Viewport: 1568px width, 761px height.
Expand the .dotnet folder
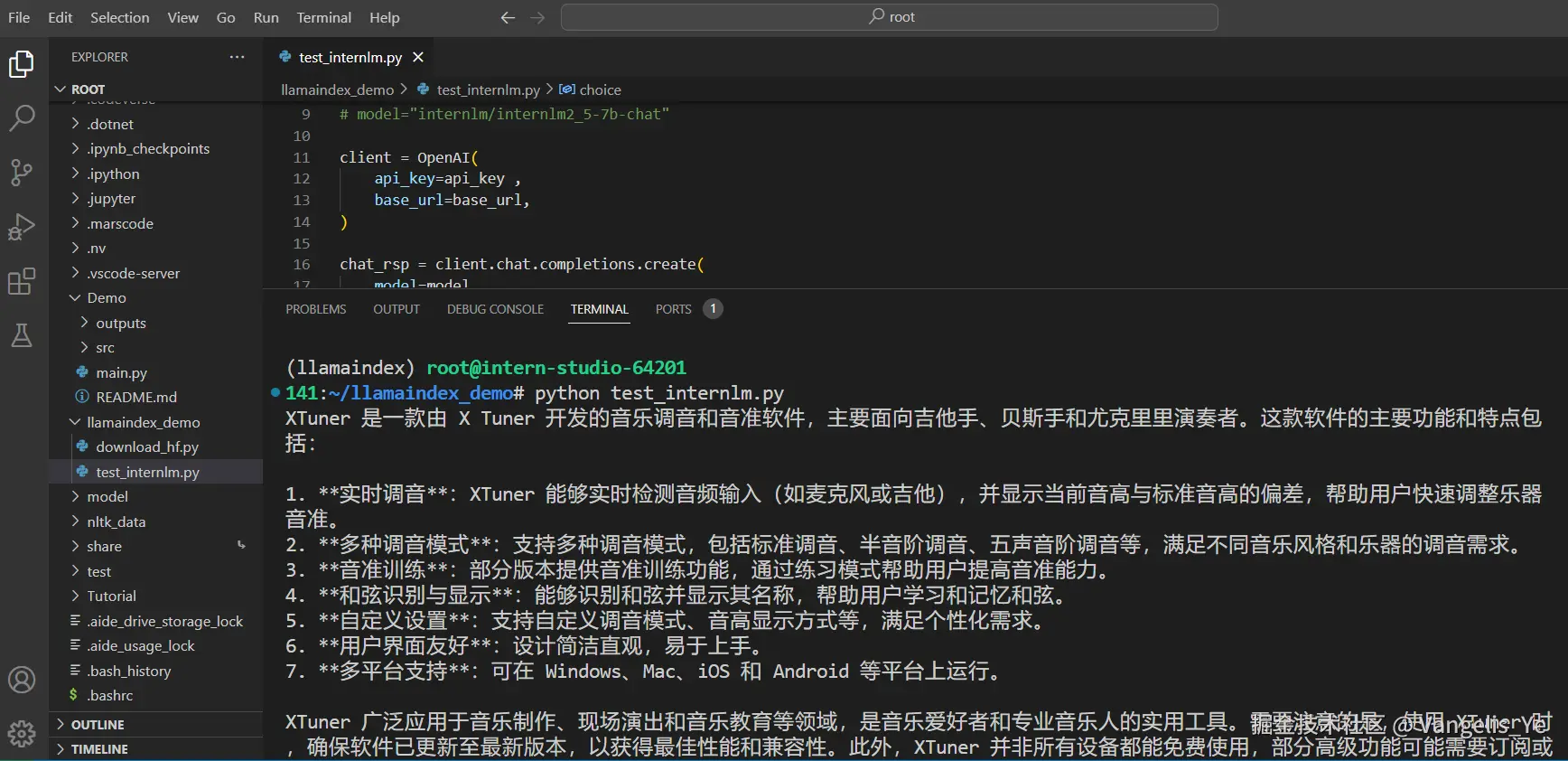[x=75, y=124]
